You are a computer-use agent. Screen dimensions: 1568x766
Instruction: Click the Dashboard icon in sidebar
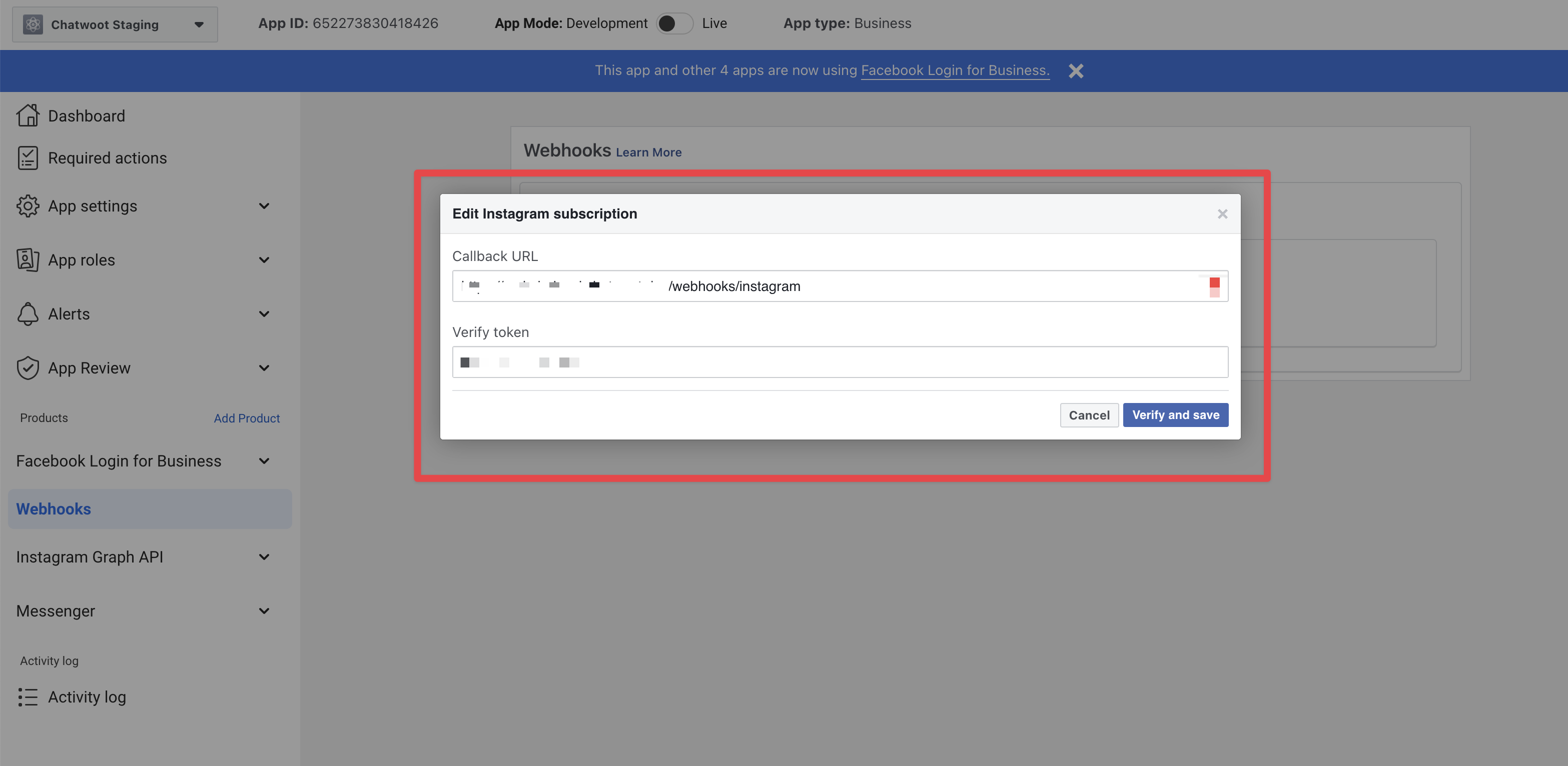tap(27, 116)
